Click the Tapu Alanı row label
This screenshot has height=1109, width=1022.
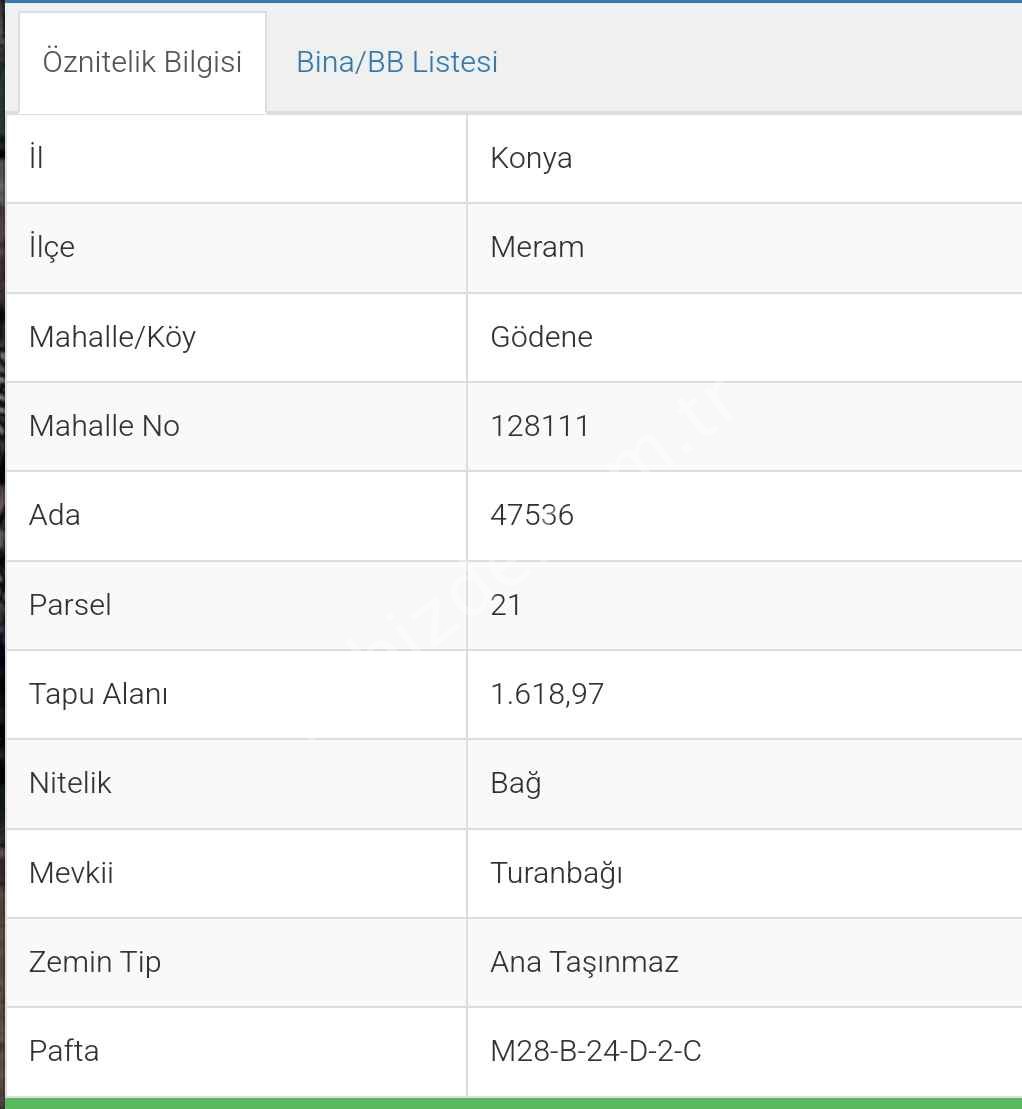98,694
